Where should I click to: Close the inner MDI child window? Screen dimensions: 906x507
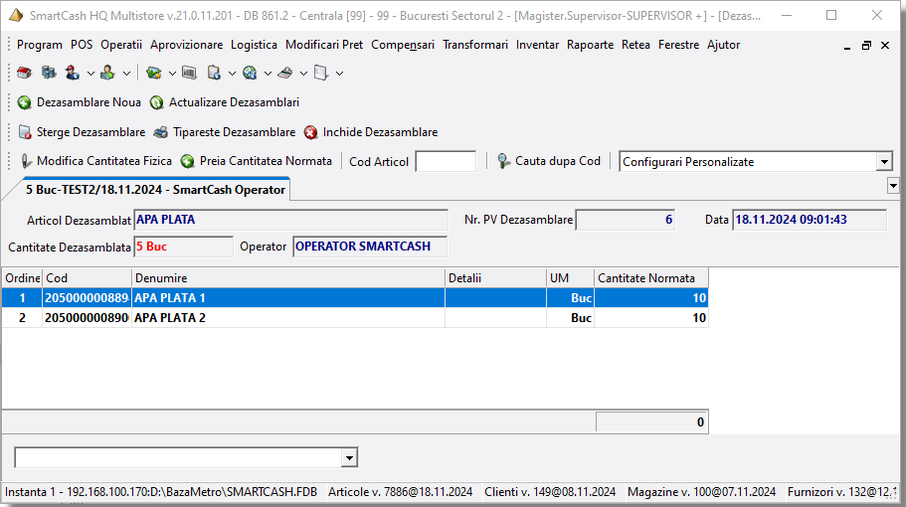(885, 45)
